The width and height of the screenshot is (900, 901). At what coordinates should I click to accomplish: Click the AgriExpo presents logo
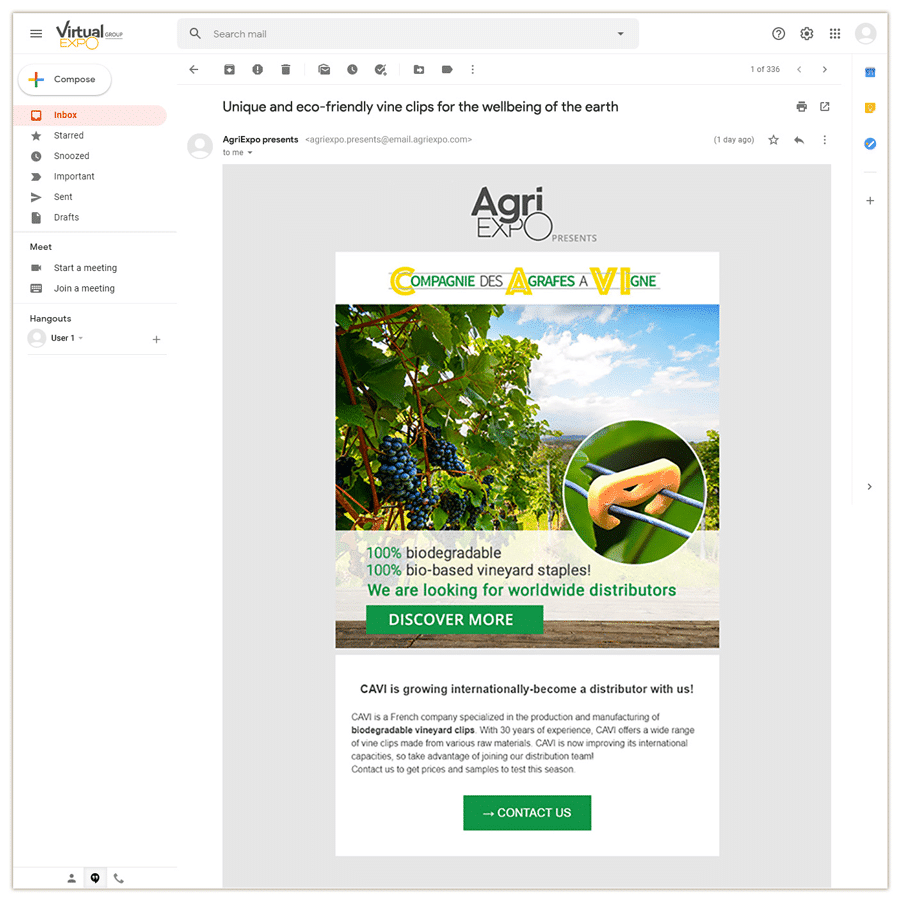coord(533,214)
